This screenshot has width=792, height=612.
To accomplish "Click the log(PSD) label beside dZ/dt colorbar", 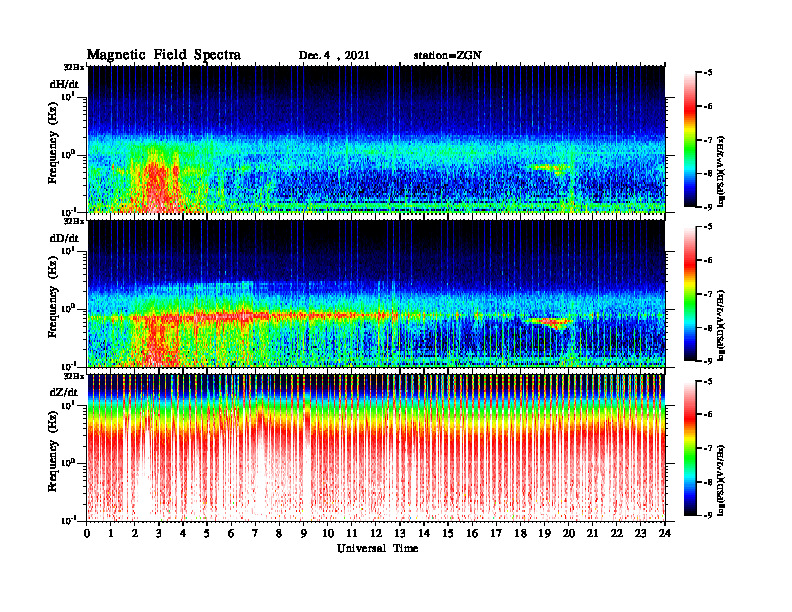I will point(721,480).
